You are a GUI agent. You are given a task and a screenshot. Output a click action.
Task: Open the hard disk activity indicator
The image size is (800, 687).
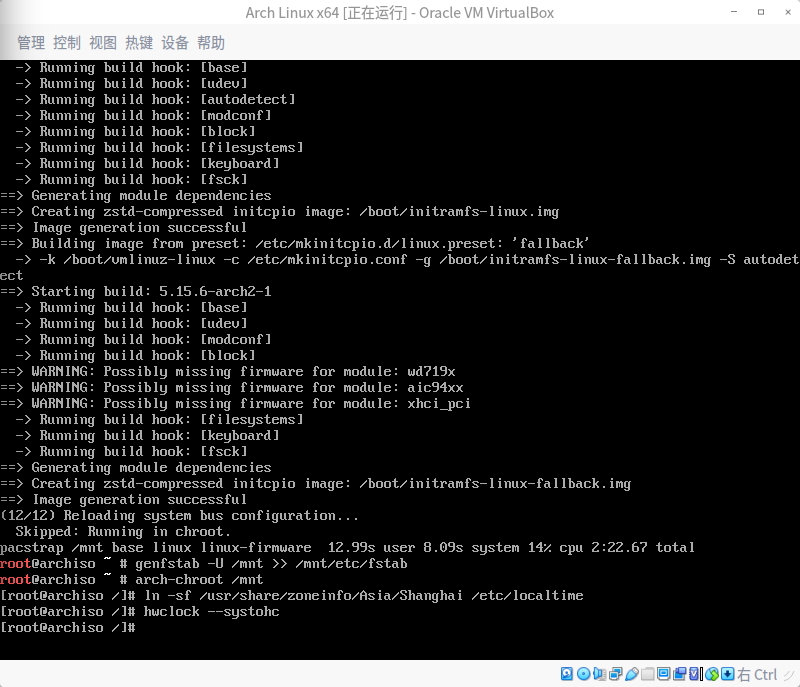[567, 674]
